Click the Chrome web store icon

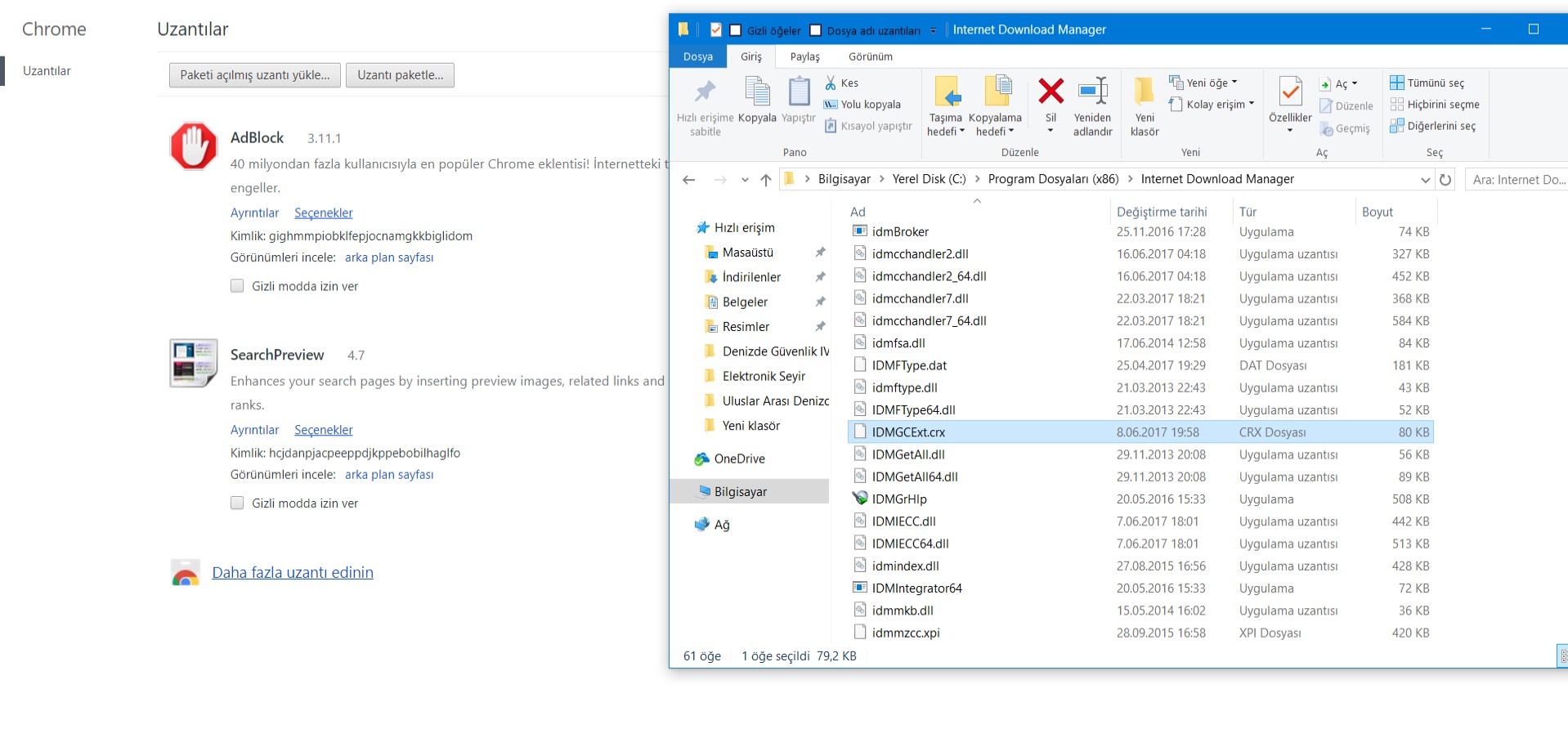[186, 573]
